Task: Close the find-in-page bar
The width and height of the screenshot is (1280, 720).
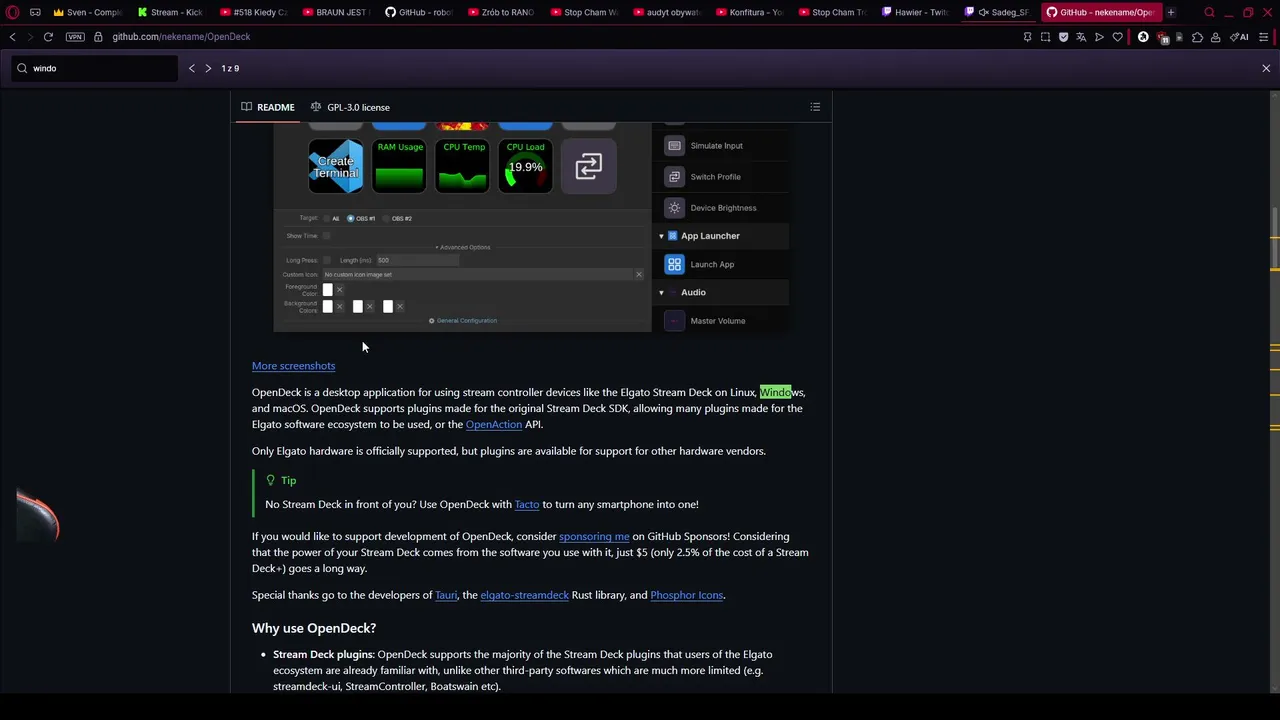Action: [x=1266, y=68]
